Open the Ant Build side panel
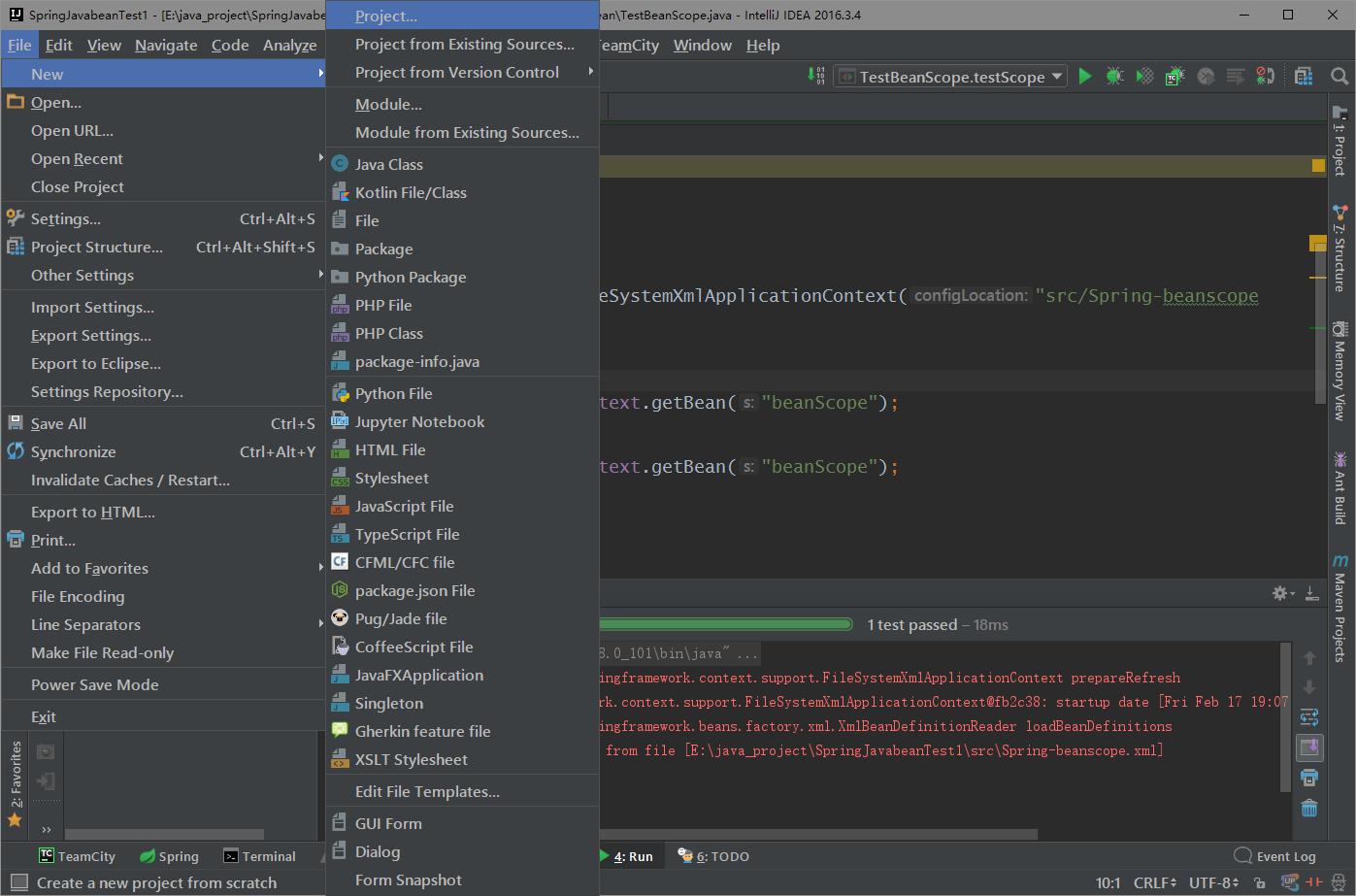The height and width of the screenshot is (896, 1356). tap(1340, 487)
